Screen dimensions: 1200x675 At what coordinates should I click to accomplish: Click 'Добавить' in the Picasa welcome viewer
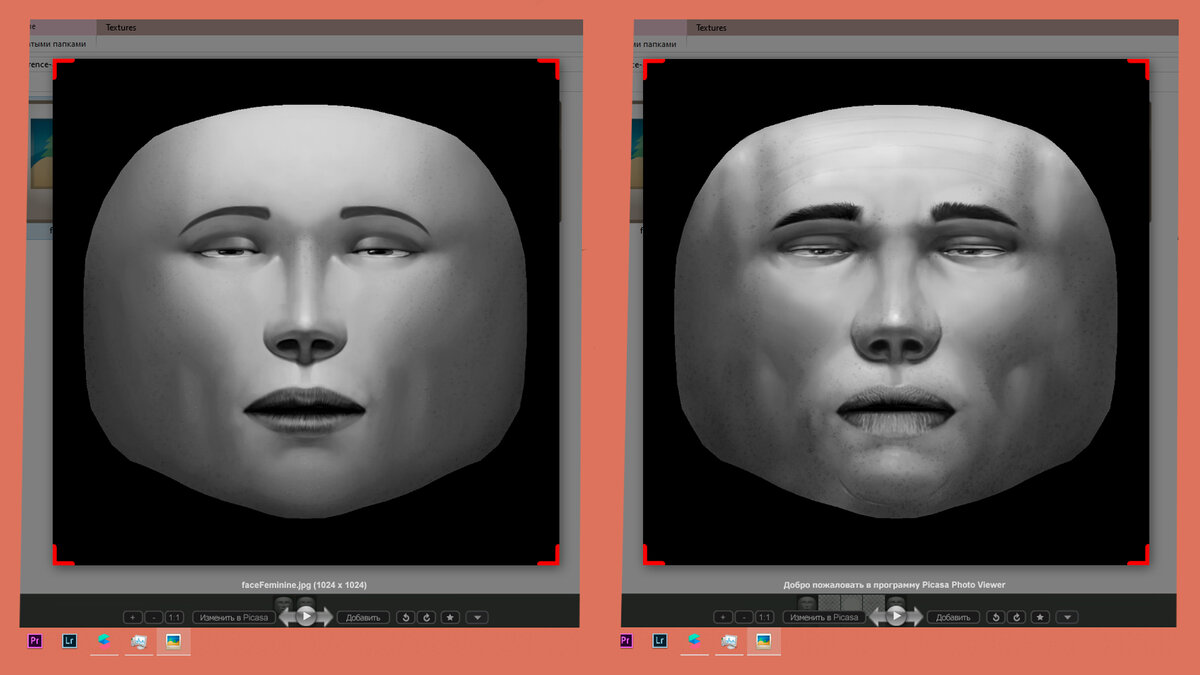[x=953, y=617]
